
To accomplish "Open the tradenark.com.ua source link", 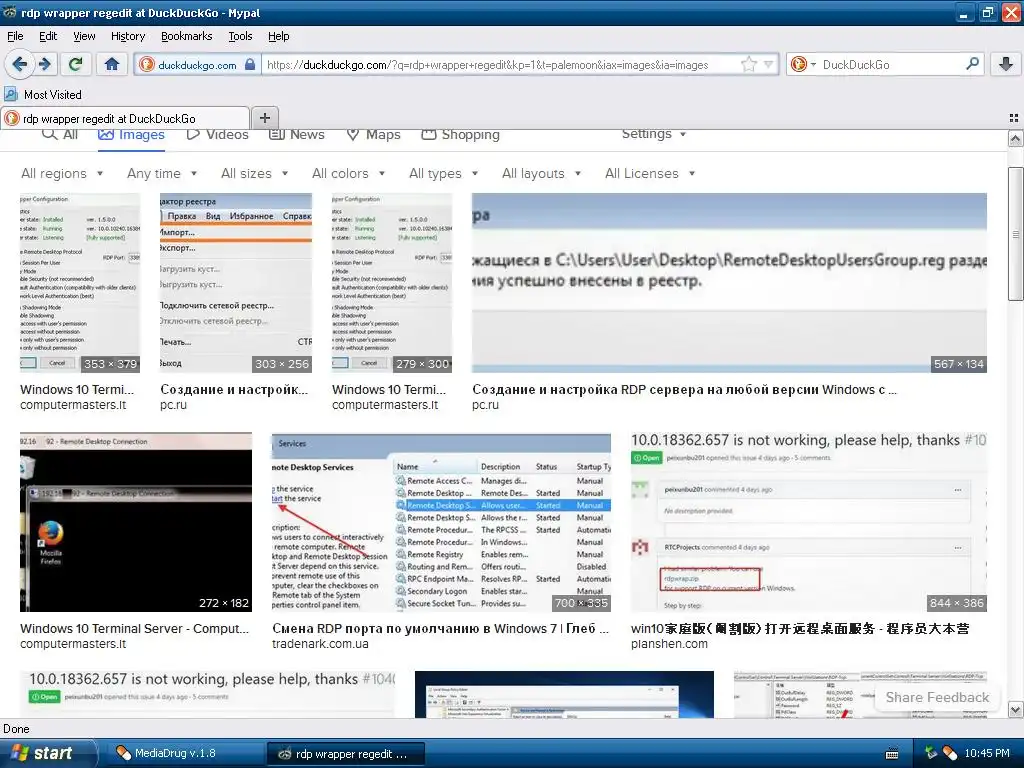I will [320, 644].
